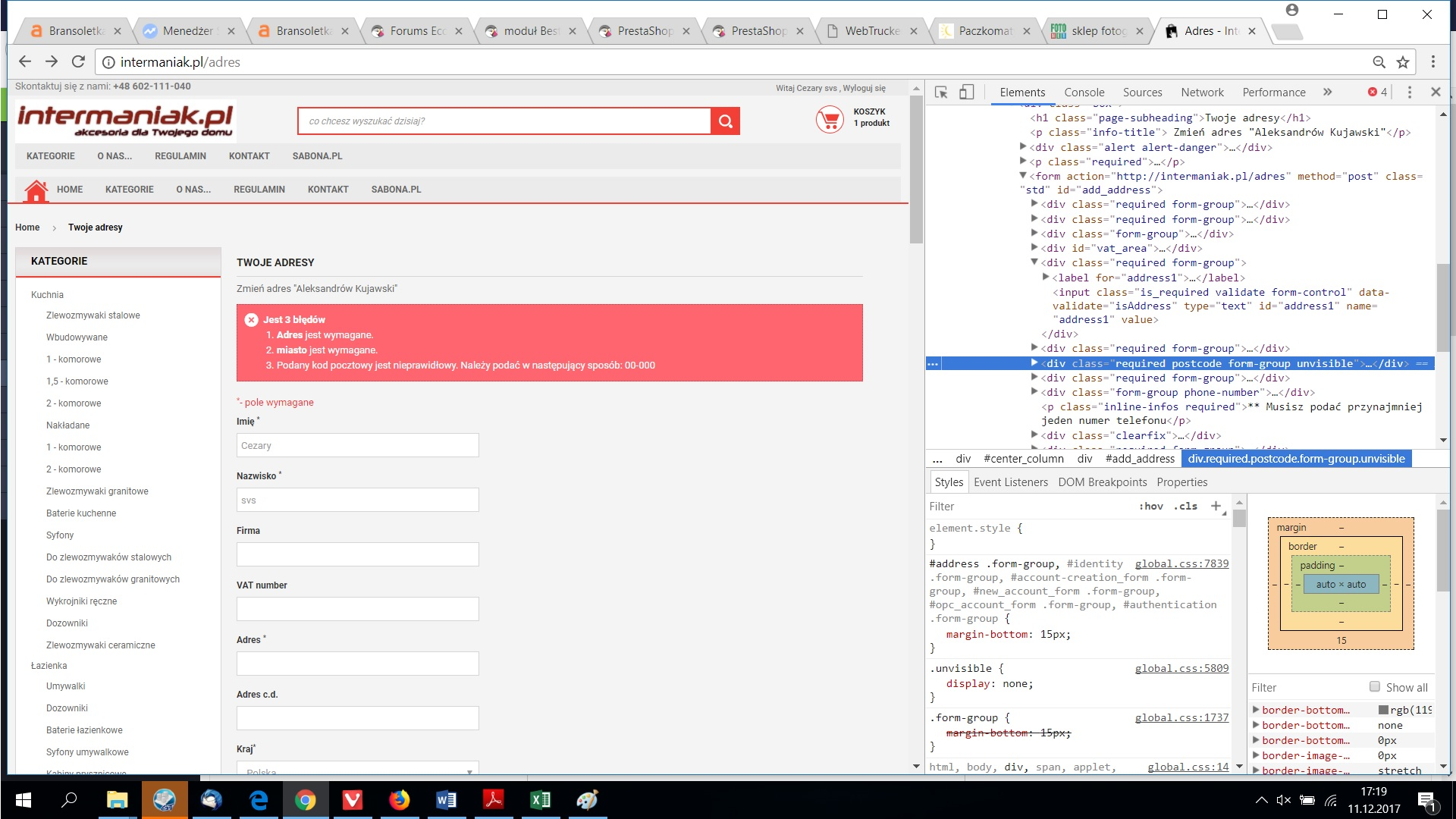Bookmark page with the star icon

pyautogui.click(x=1403, y=62)
